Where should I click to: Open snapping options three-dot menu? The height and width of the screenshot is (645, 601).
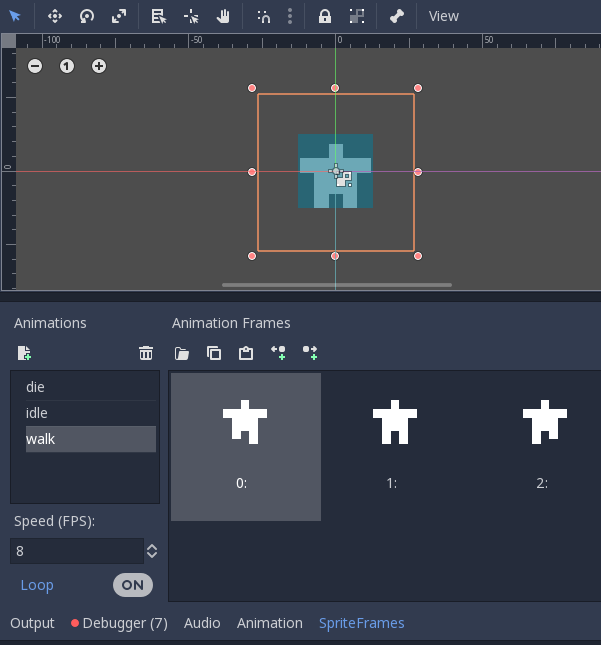[x=290, y=16]
